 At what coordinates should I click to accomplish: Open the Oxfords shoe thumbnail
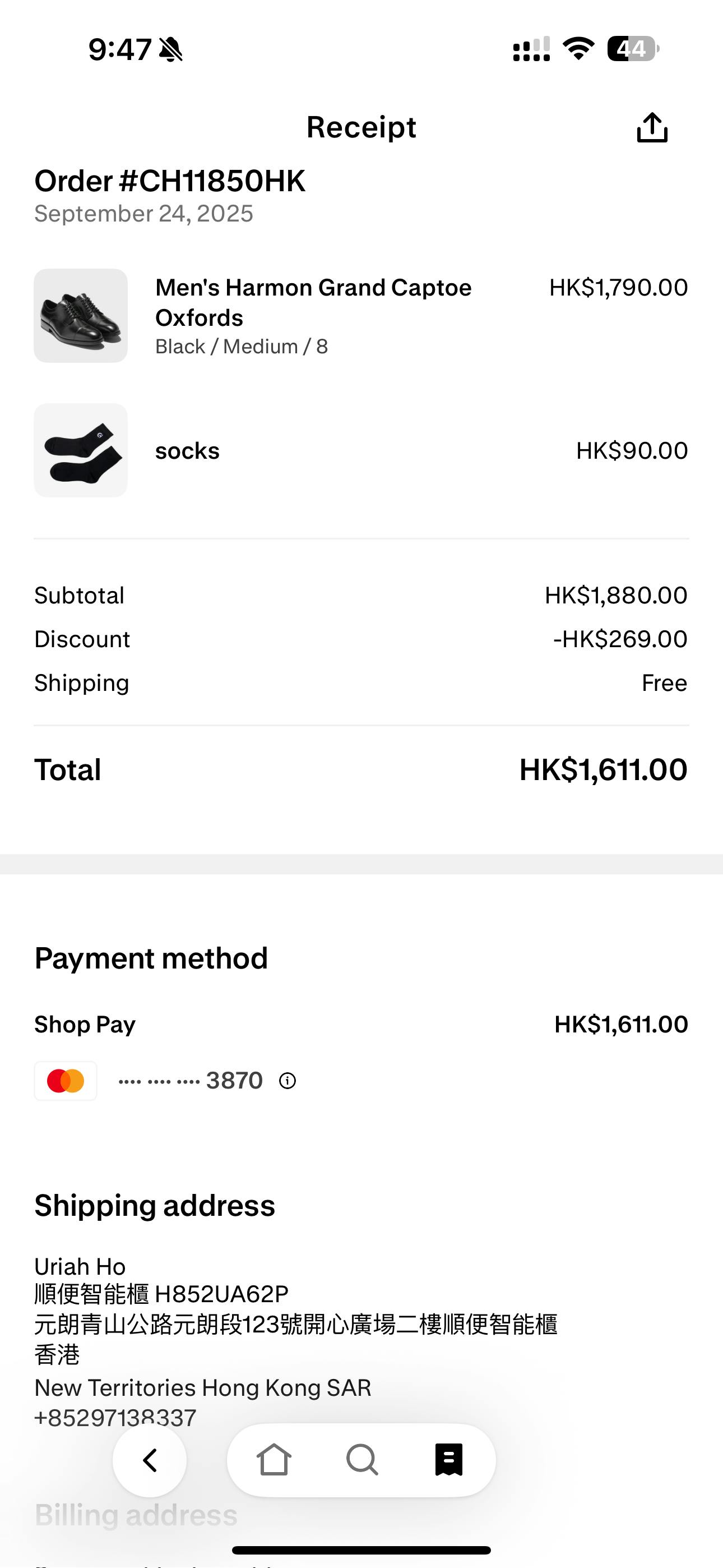(81, 316)
